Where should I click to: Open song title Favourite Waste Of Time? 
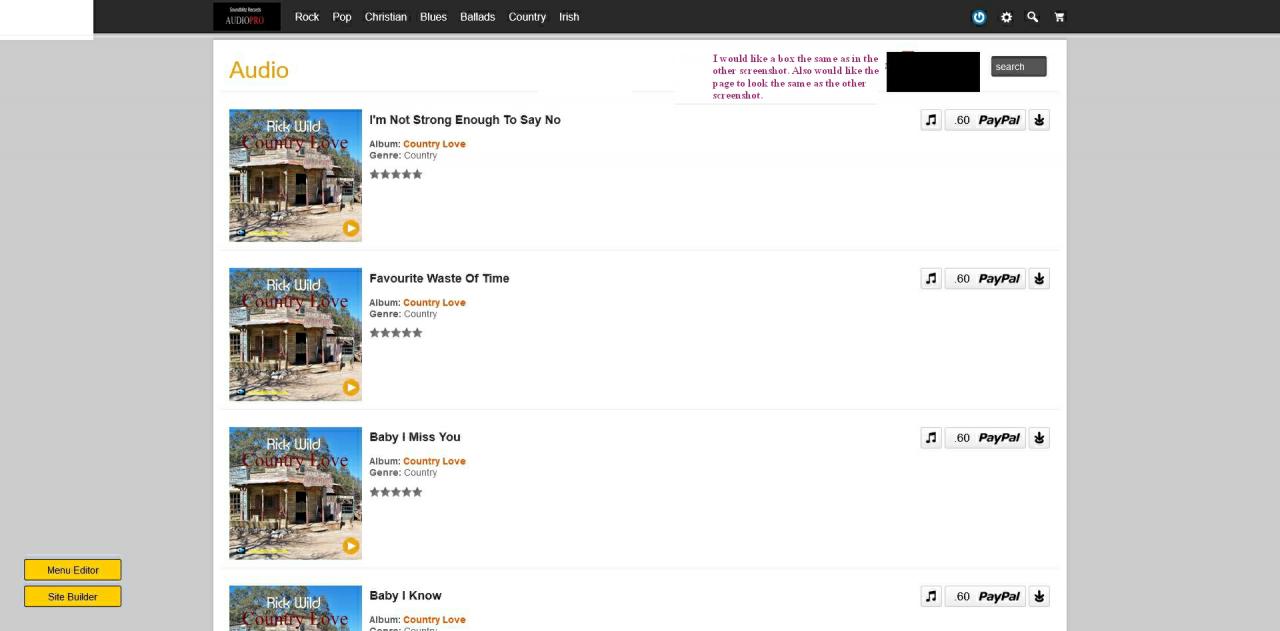click(x=439, y=279)
